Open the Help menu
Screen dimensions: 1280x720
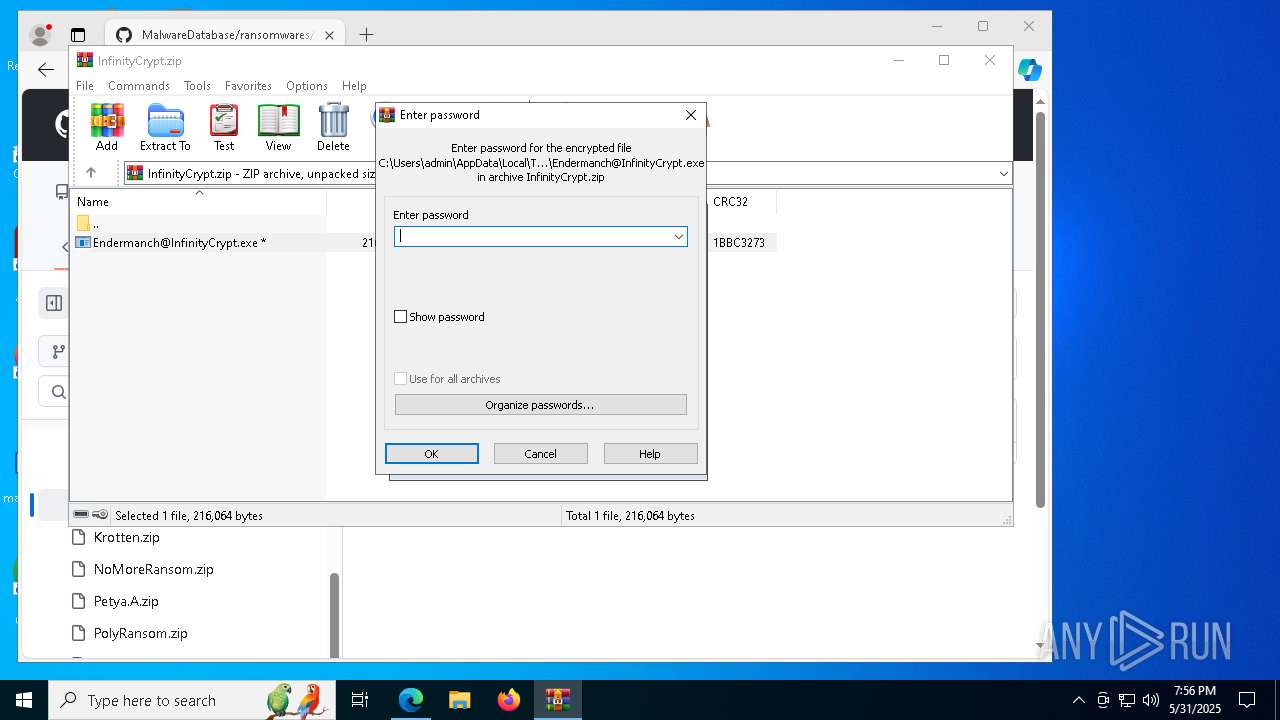pyautogui.click(x=354, y=86)
